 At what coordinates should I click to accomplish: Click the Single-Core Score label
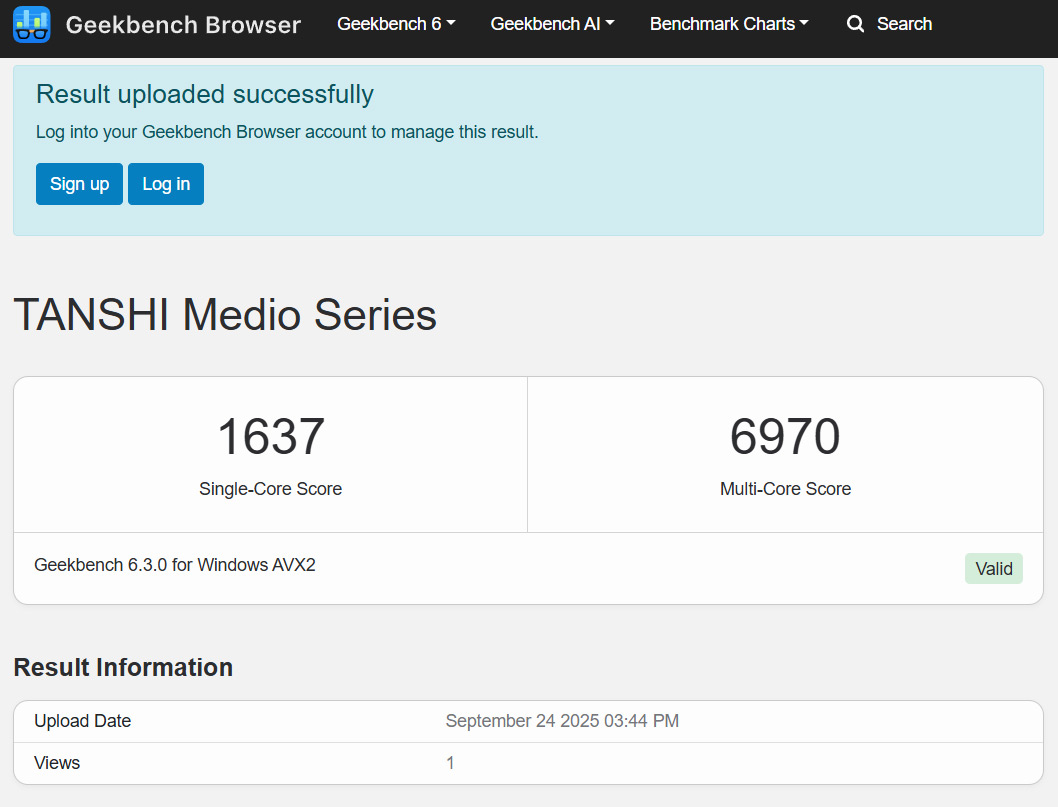271,489
